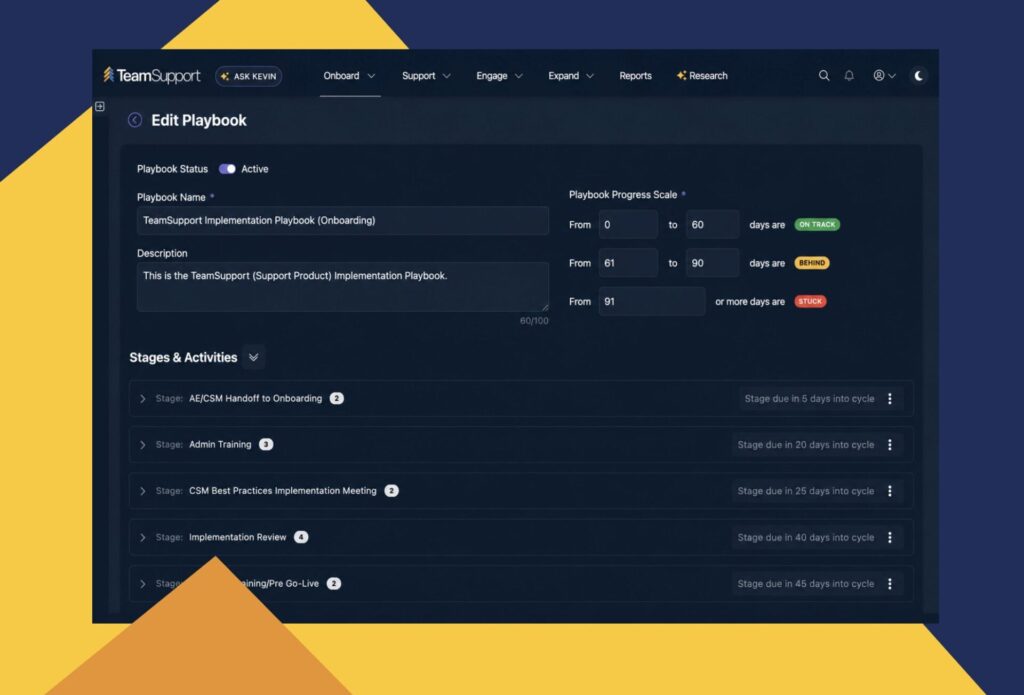Click 'Stage due in 40 days into cycle'
The image size is (1024, 695).
tap(806, 538)
